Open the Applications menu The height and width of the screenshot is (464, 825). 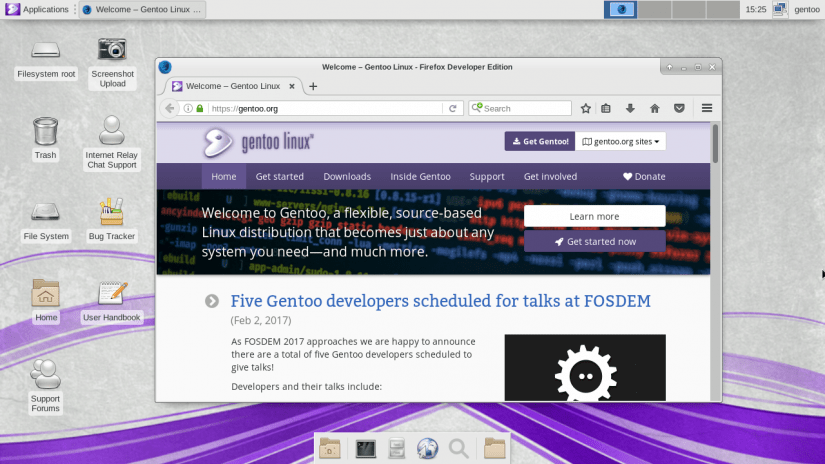[x=38, y=9]
